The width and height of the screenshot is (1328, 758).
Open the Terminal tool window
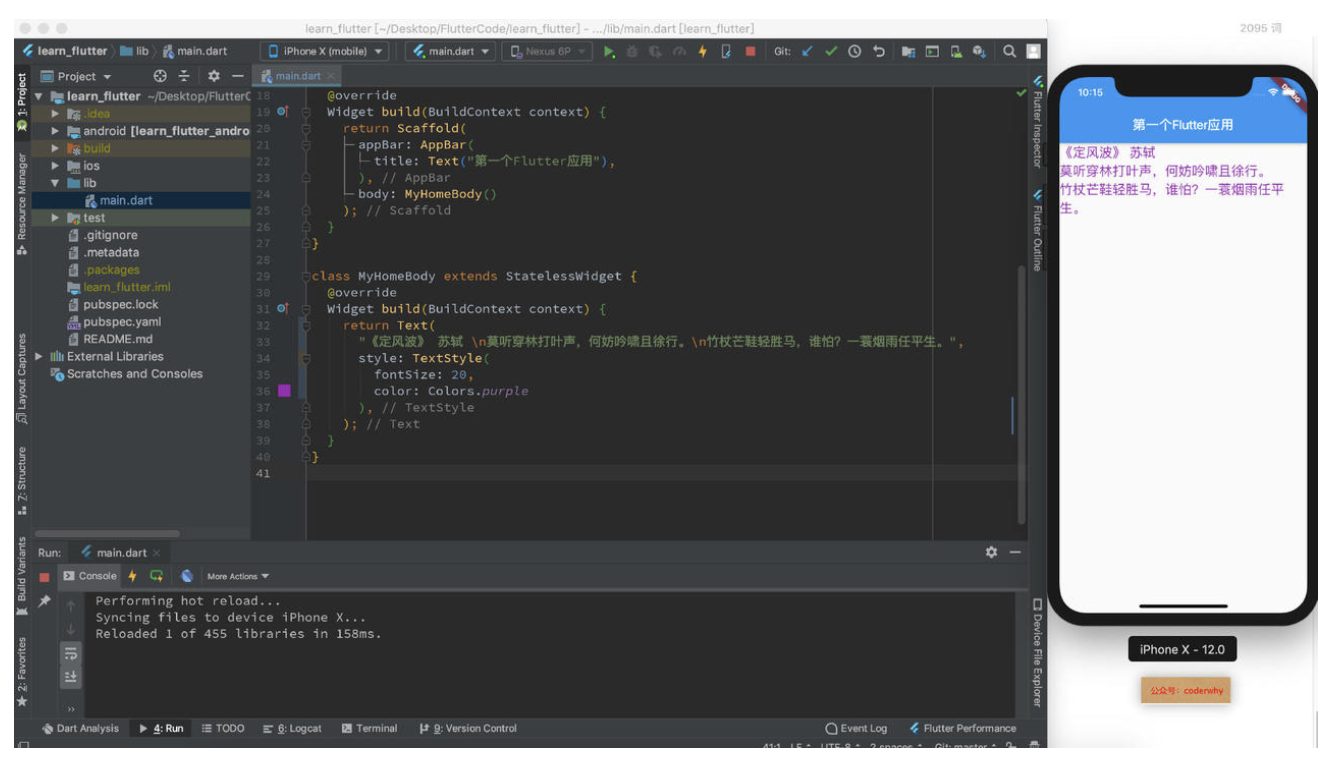369,728
